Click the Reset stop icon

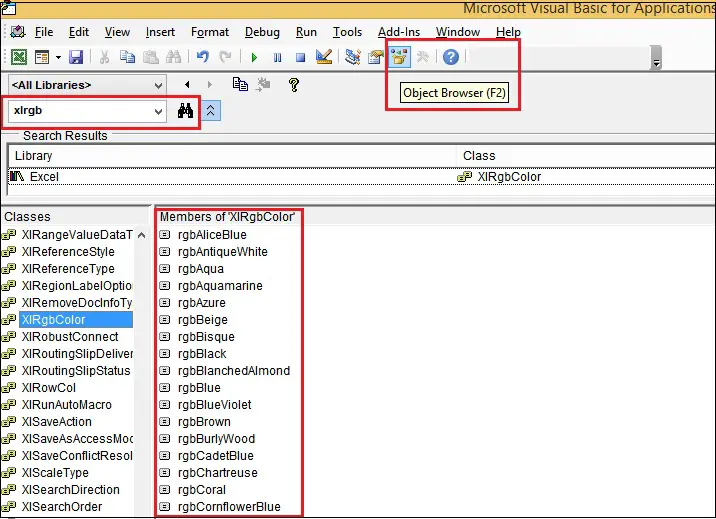pyautogui.click(x=300, y=58)
